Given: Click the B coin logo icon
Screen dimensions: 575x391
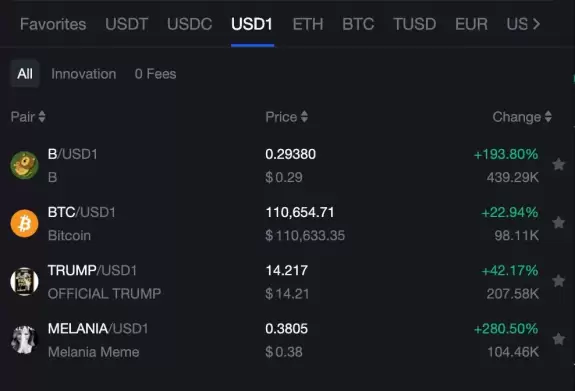Looking at the screenshot, I should click(24, 165).
